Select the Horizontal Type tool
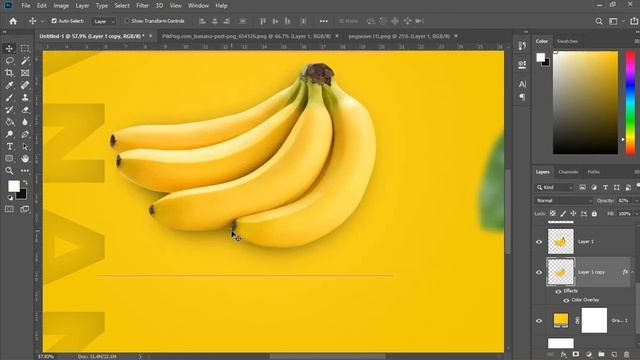Viewport: 640px width, 360px height. (x=9, y=146)
